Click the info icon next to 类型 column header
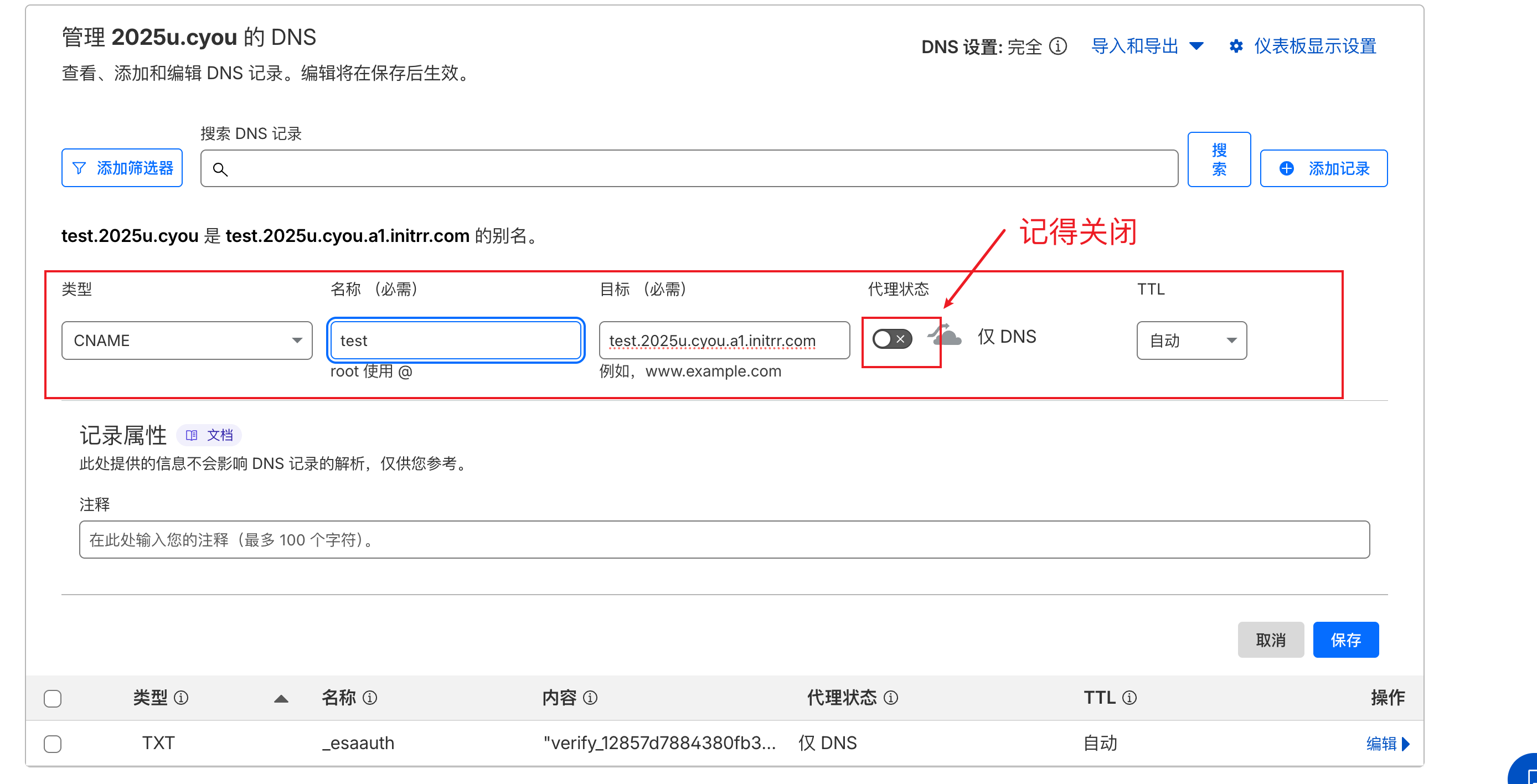The image size is (1537, 784). tap(181, 698)
